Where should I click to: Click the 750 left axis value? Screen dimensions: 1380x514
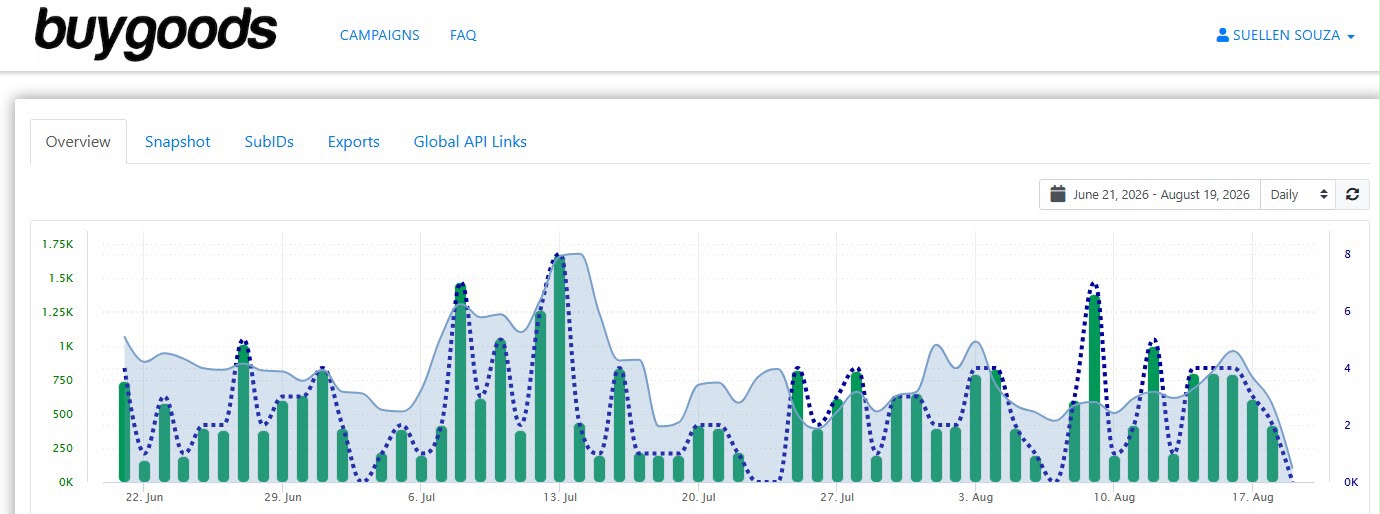62,380
